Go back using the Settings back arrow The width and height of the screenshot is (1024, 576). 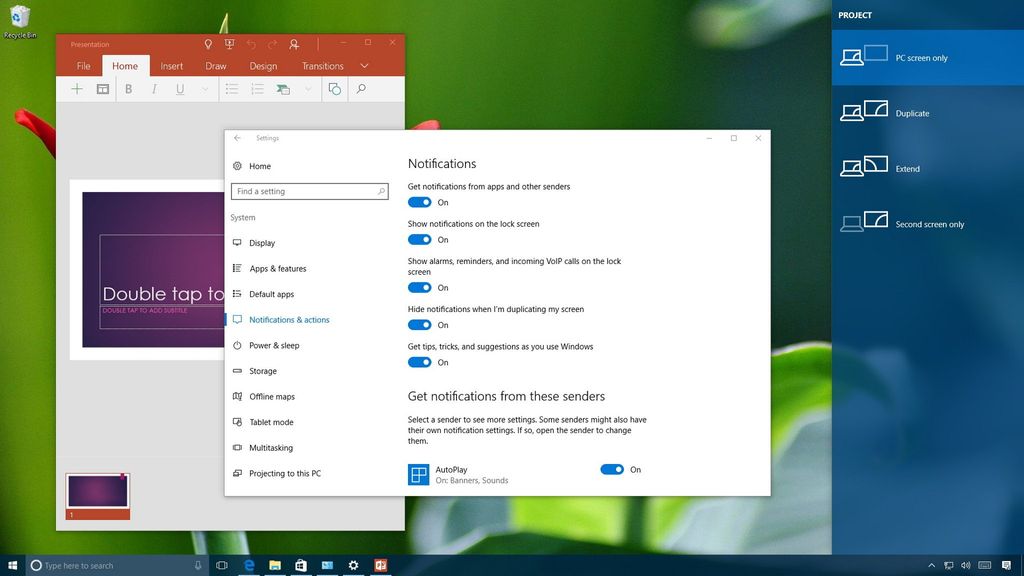click(237, 138)
